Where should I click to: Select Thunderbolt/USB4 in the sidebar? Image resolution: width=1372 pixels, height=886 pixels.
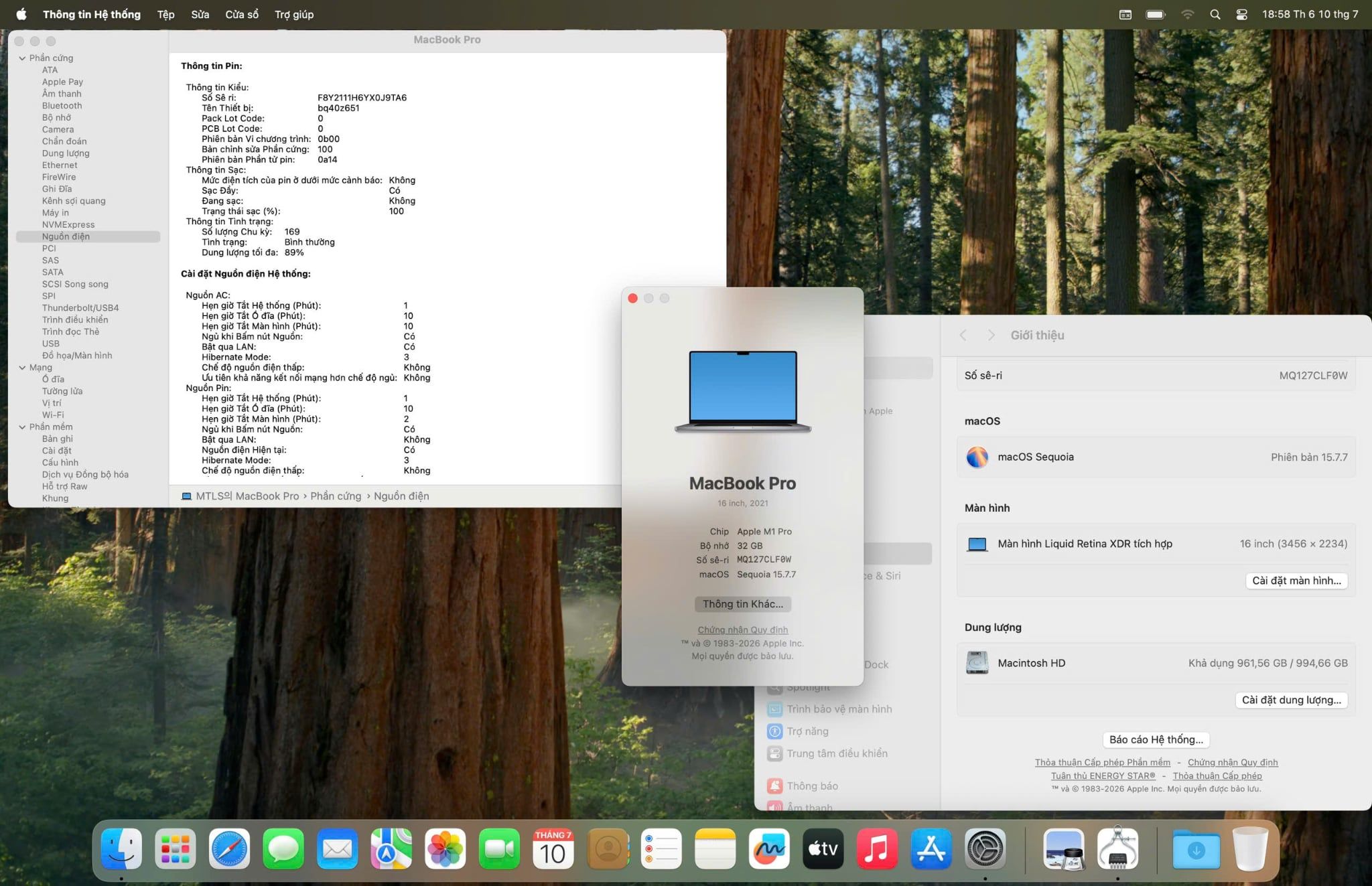pos(80,308)
